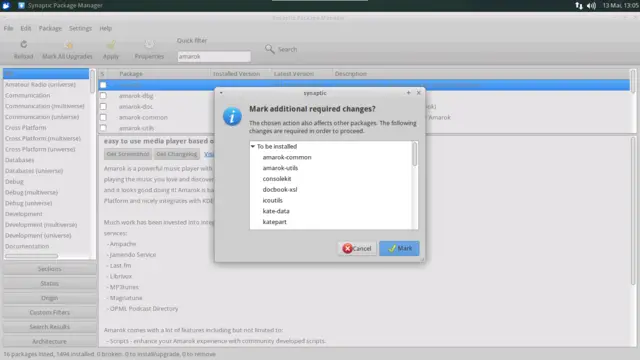This screenshot has height=360, width=640.
Task: Toggle the amarok-doc status checkbox
Action: tap(103, 107)
